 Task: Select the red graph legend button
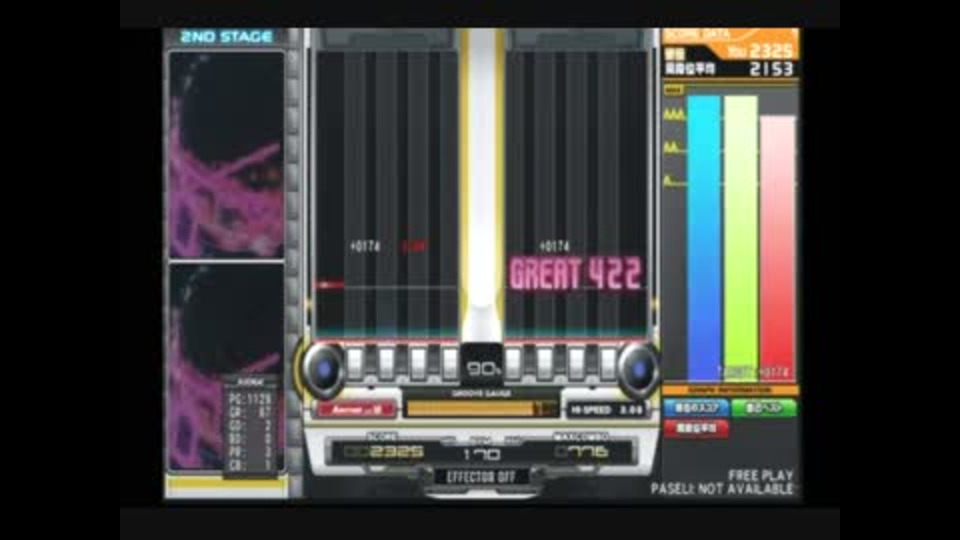(696, 428)
